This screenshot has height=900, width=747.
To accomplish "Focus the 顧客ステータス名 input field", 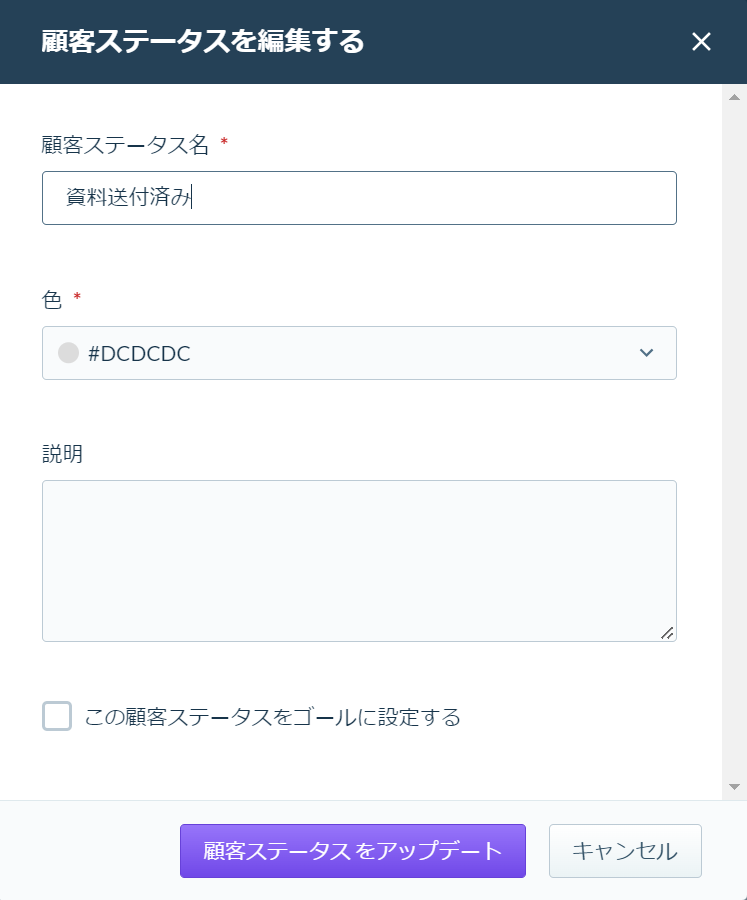I will click(359, 198).
